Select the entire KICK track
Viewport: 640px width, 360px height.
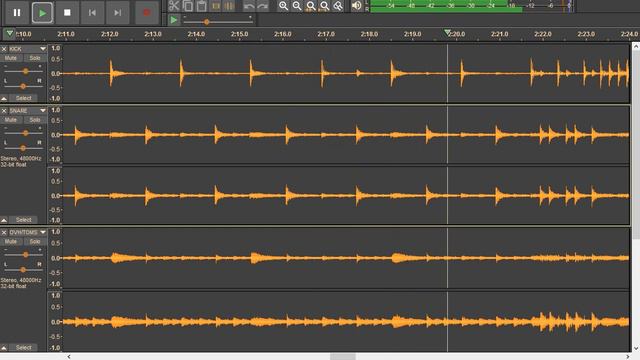[x=24, y=98]
